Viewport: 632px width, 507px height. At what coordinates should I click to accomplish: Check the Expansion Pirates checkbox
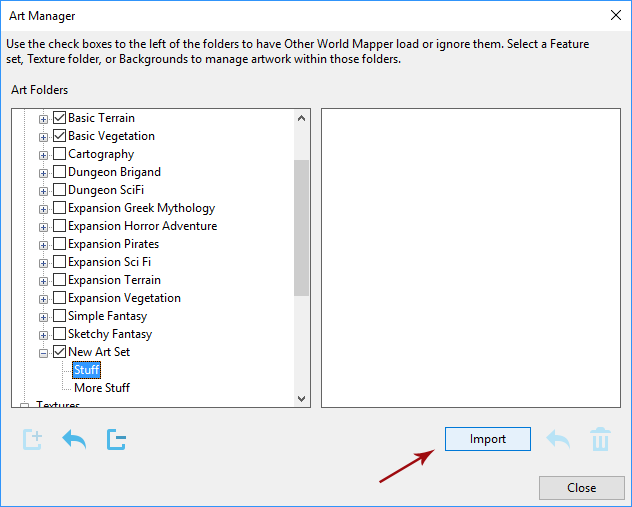59,244
